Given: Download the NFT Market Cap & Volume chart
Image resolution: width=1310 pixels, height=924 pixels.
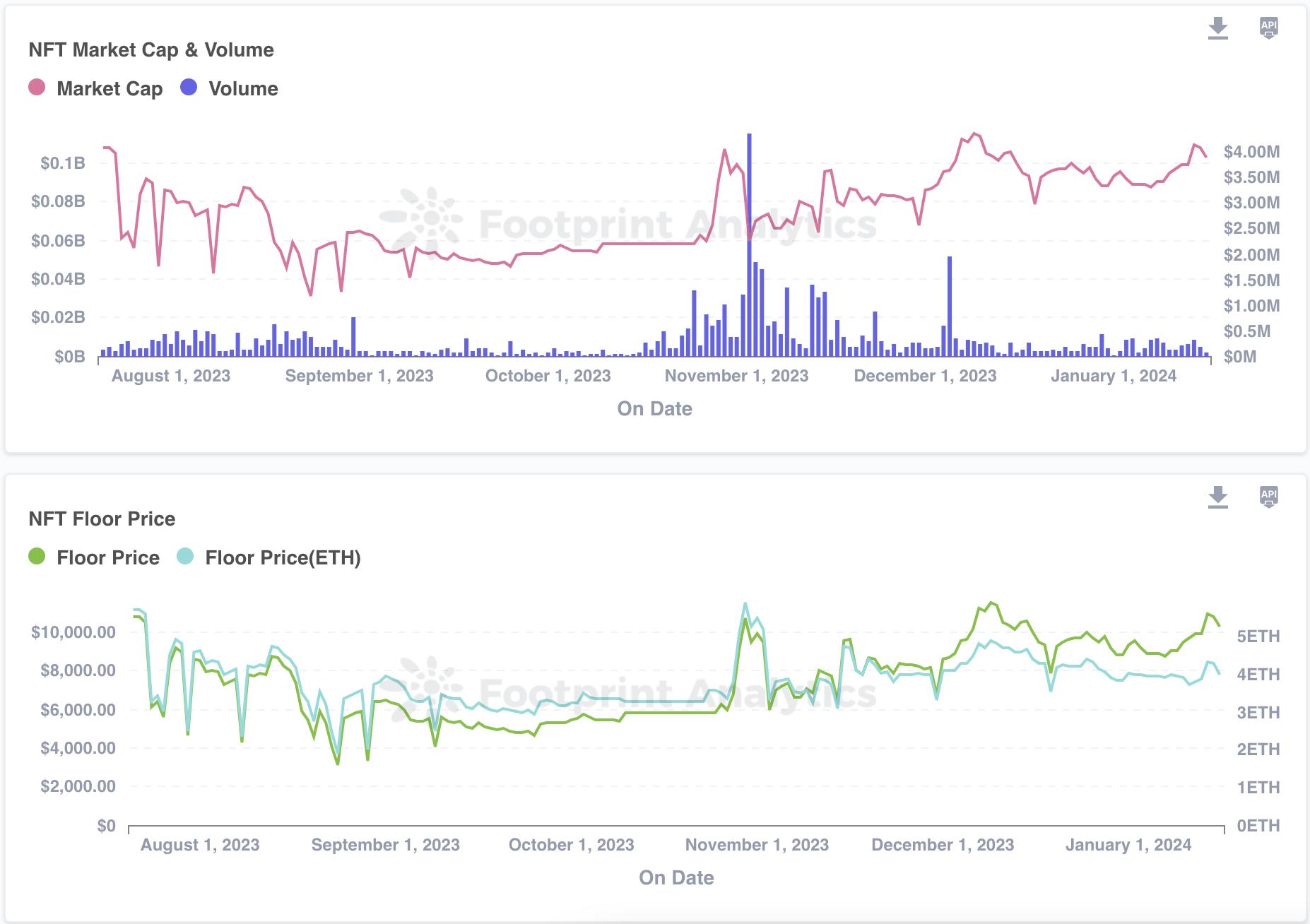Looking at the screenshot, I should pyautogui.click(x=1217, y=28).
